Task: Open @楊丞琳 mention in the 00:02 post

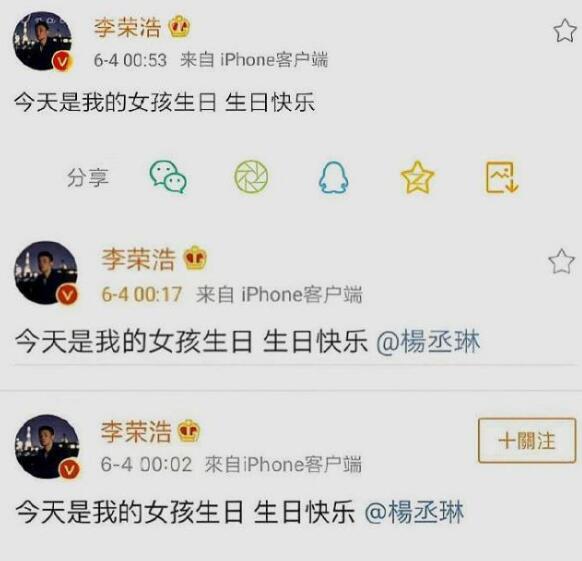Action: click(414, 512)
